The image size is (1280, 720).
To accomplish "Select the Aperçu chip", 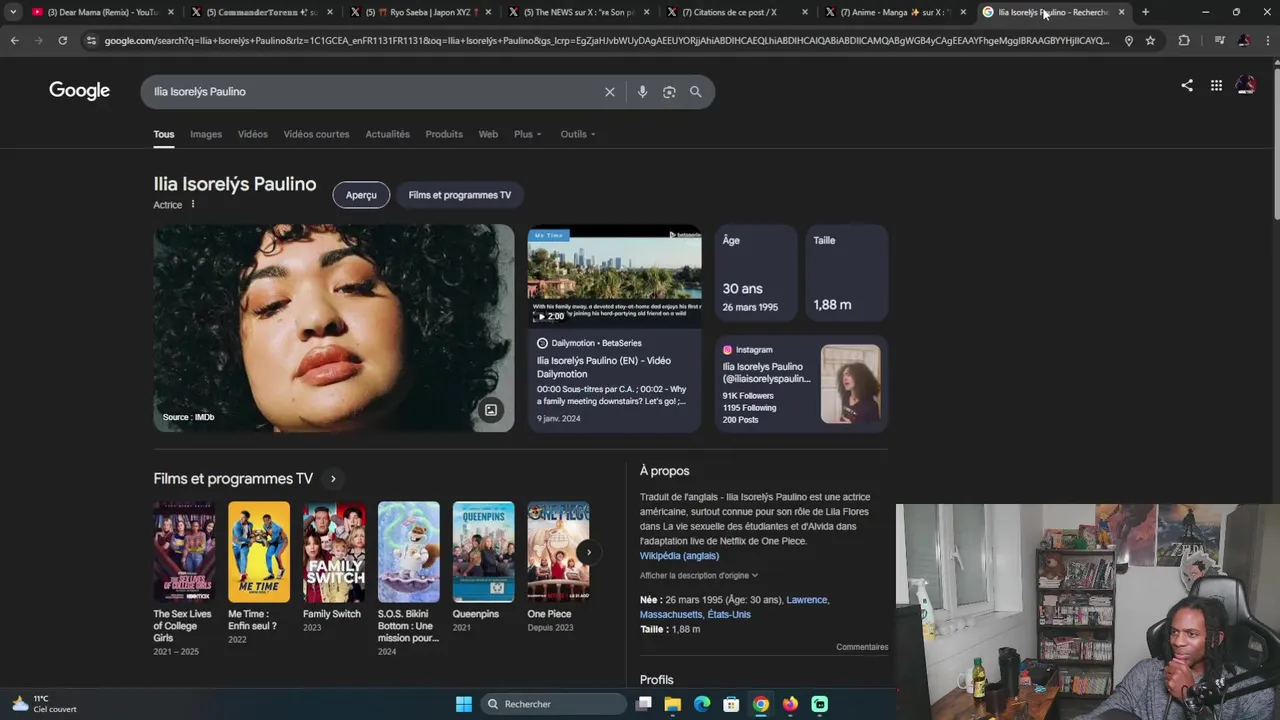I will click(x=361, y=195).
